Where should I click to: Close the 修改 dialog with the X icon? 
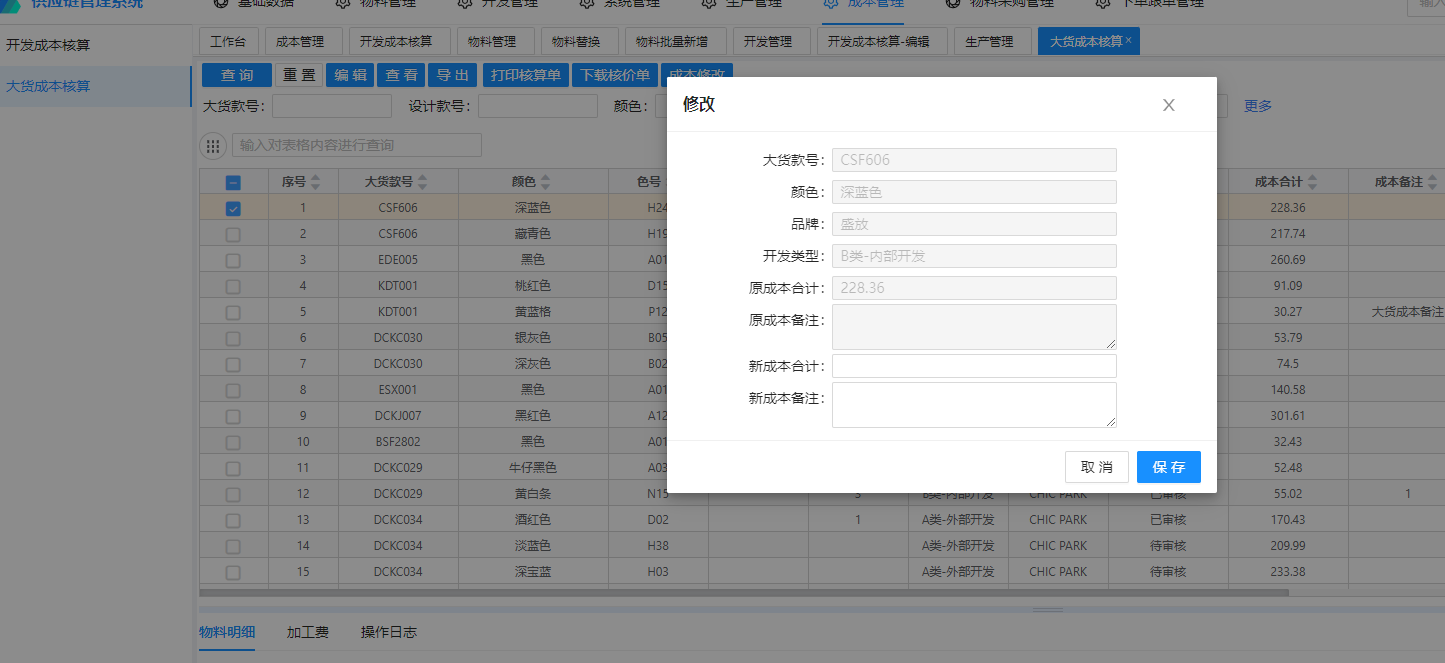pos(1168,105)
